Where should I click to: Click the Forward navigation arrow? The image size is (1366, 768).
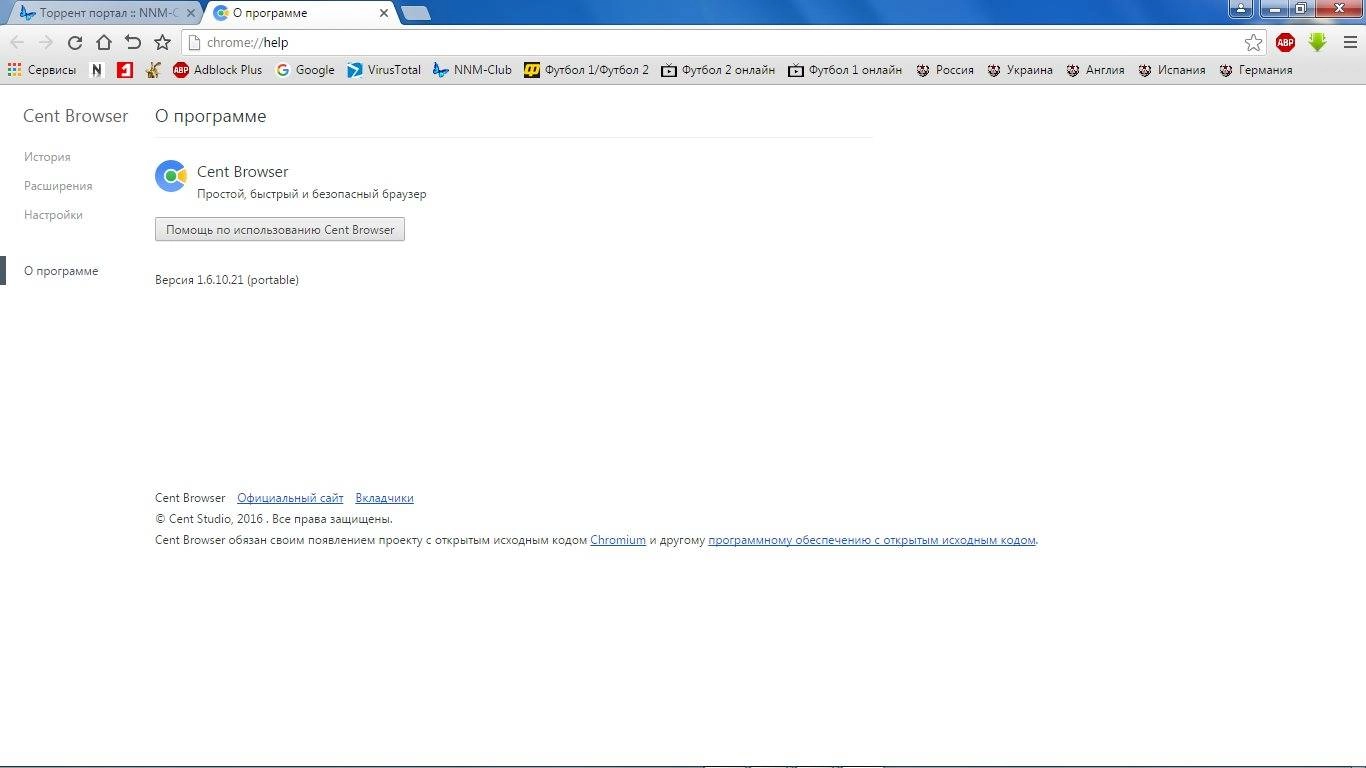tap(46, 42)
